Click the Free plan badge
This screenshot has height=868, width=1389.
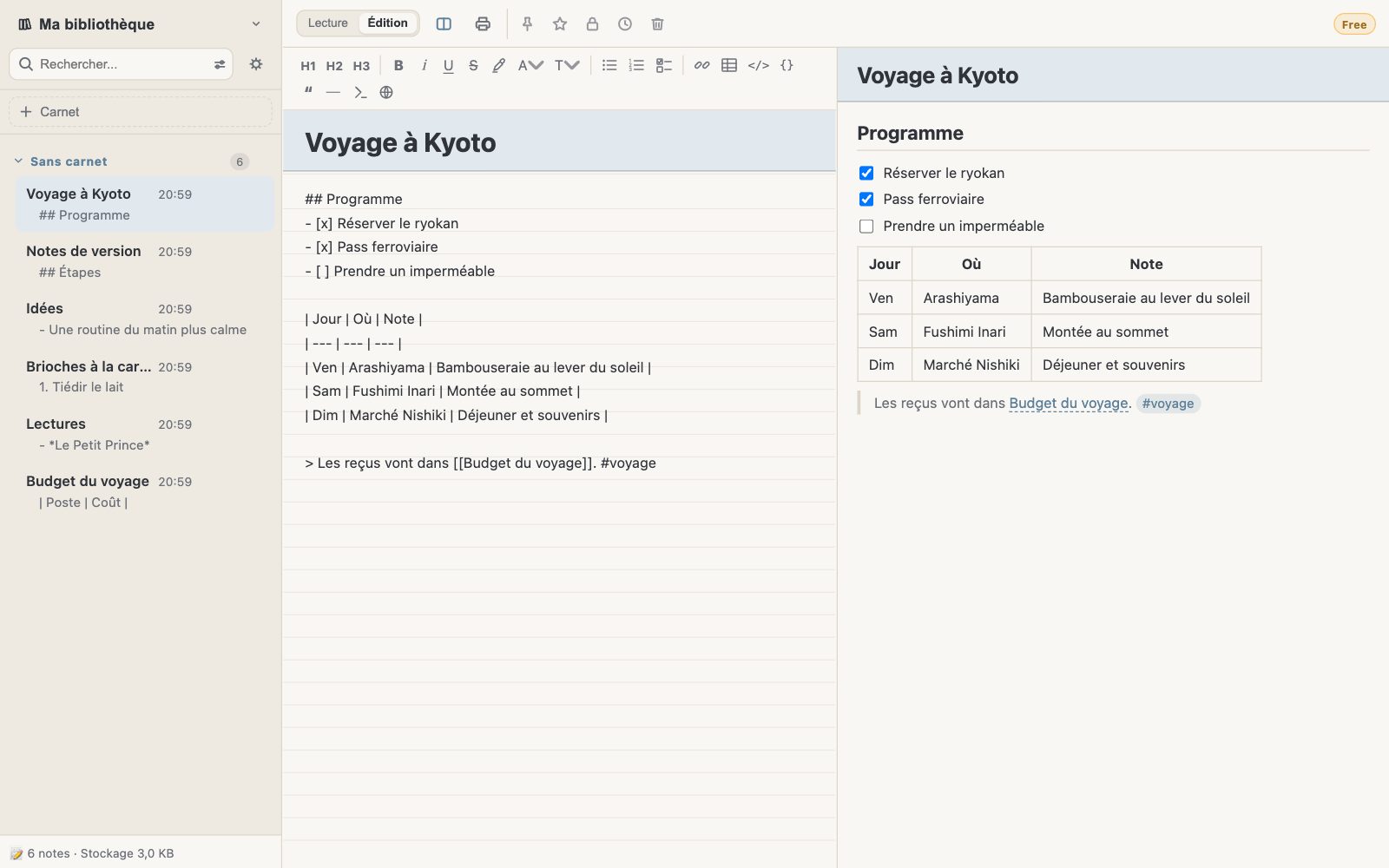pos(1354,24)
